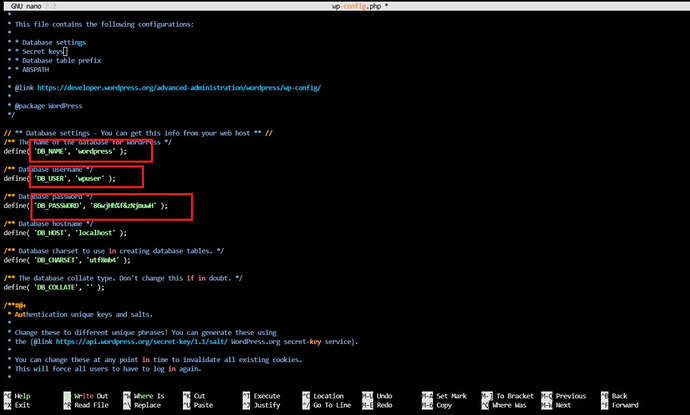Click the GNU nano title text
This screenshot has height=415, width=690.
tap(26, 6)
